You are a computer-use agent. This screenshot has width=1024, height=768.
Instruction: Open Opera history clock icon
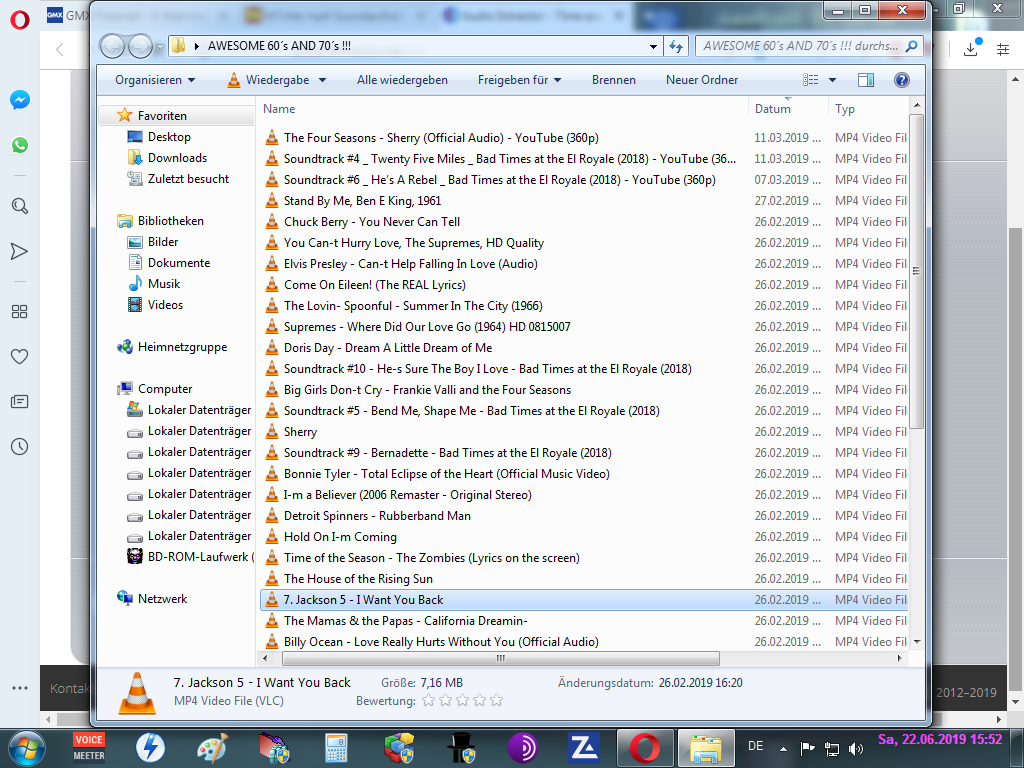tap(20, 447)
